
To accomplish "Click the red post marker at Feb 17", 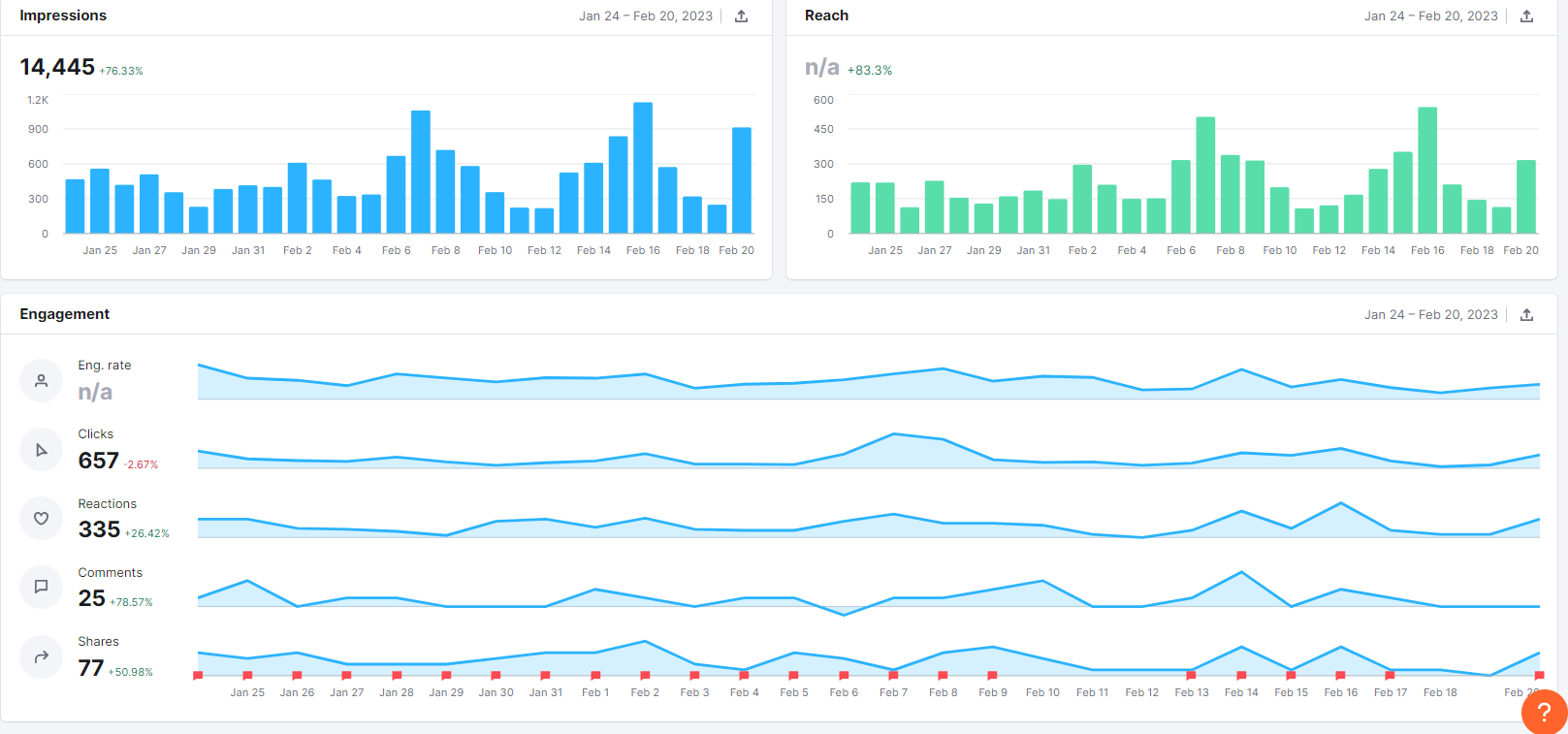I will (1390, 675).
